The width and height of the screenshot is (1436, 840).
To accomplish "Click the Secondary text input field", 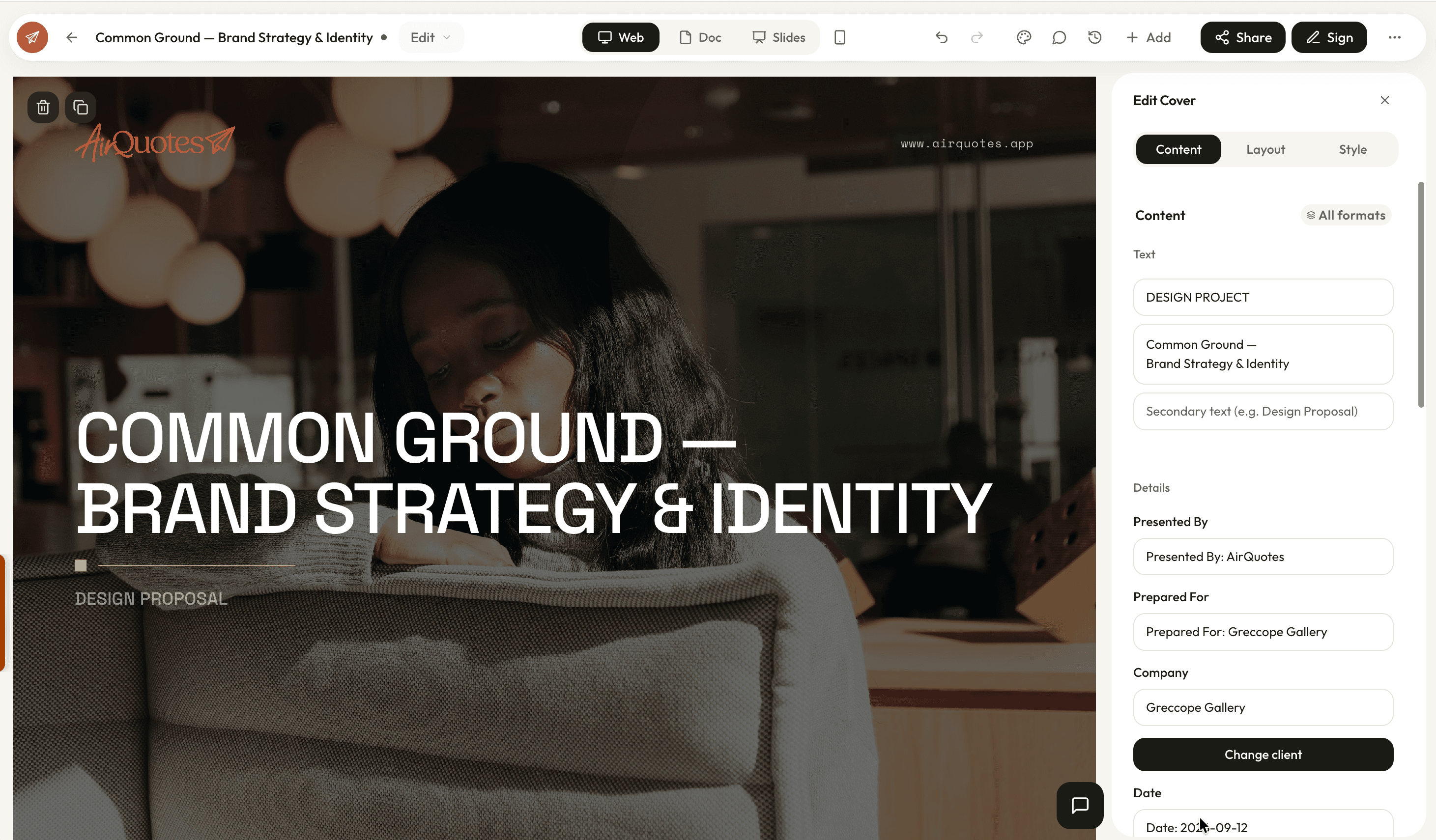I will click(x=1264, y=411).
